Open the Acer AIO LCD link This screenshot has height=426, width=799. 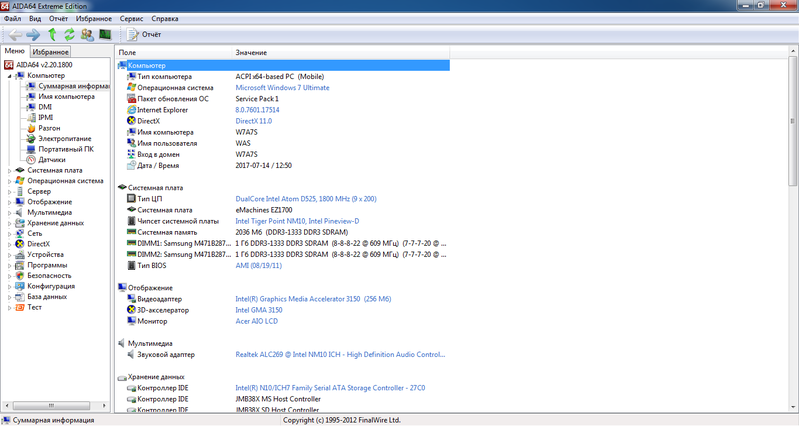(257, 321)
